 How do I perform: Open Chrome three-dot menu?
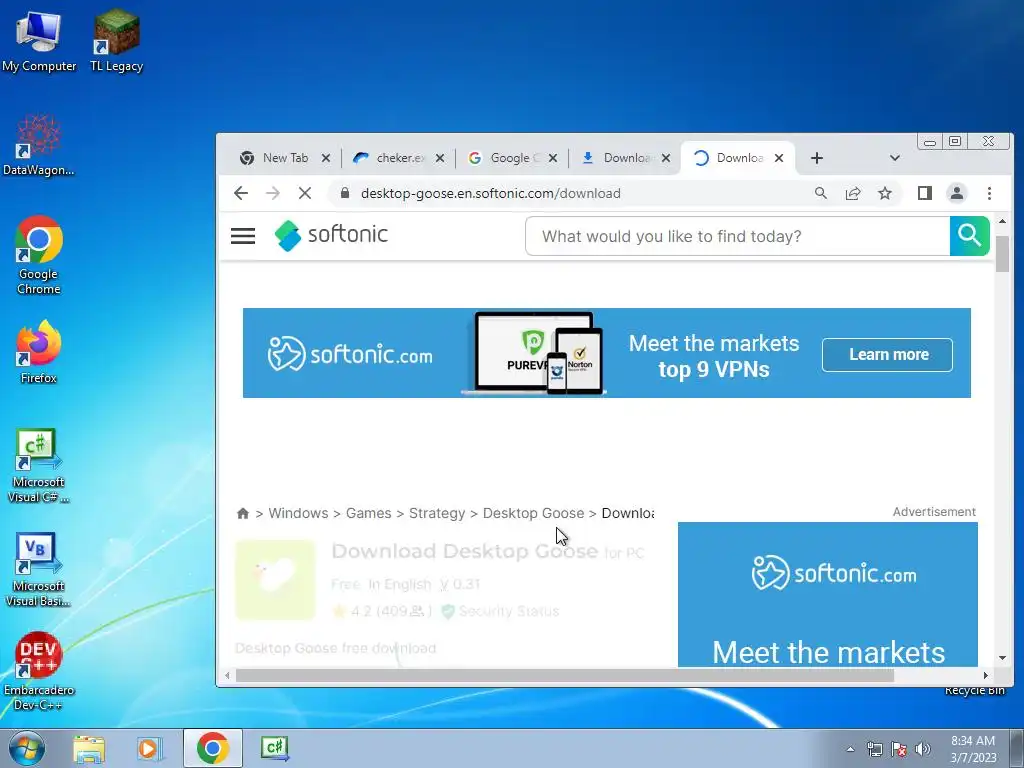[x=989, y=193]
